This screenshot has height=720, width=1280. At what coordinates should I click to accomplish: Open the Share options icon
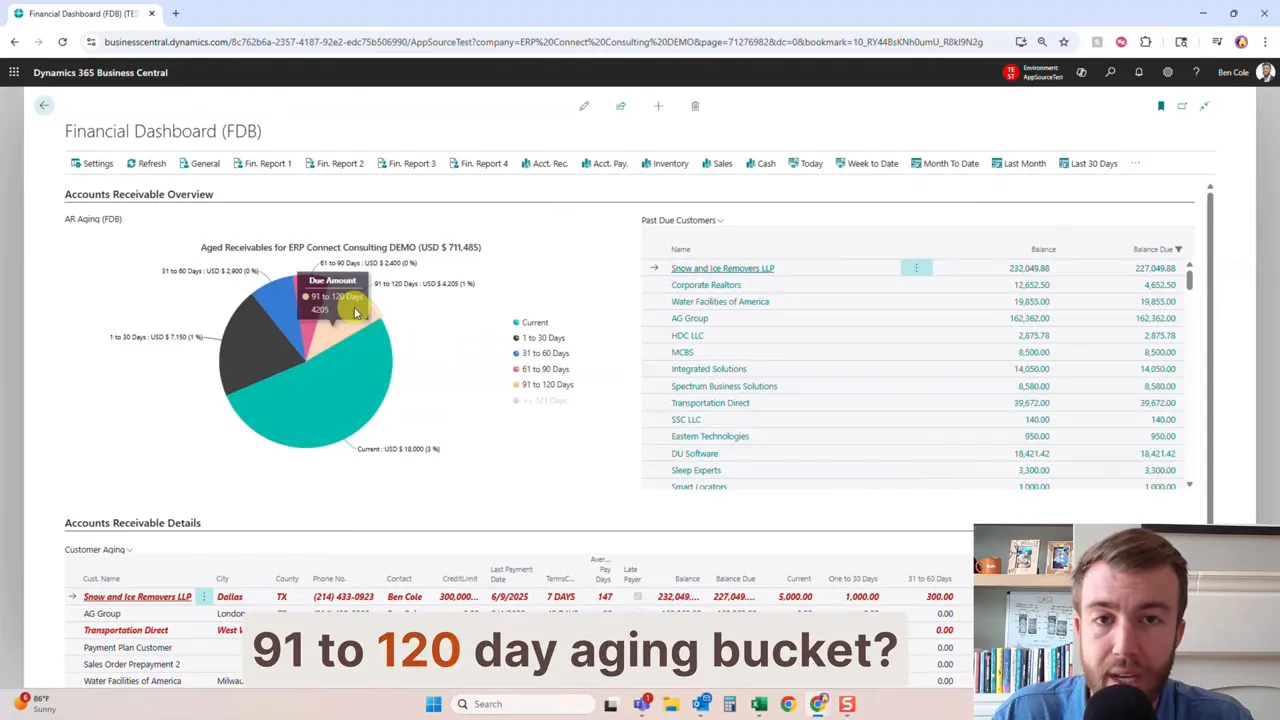[x=620, y=105]
